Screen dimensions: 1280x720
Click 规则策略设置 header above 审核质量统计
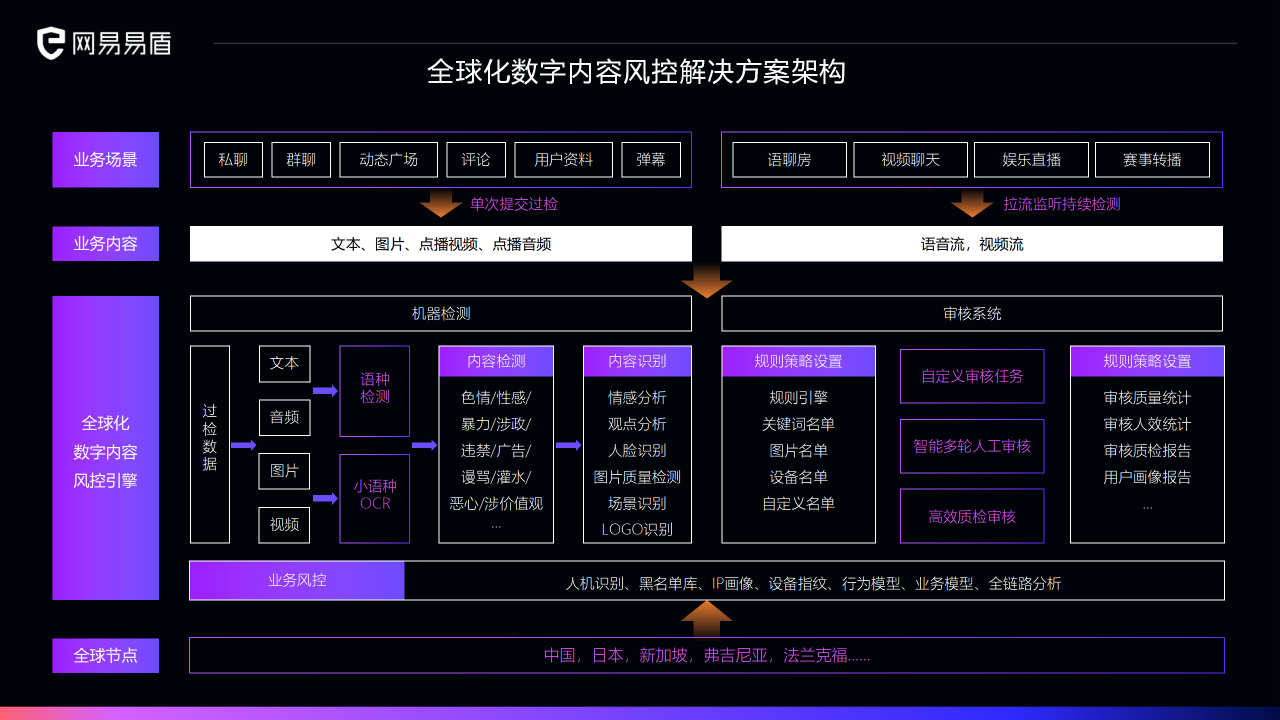click(x=1147, y=361)
